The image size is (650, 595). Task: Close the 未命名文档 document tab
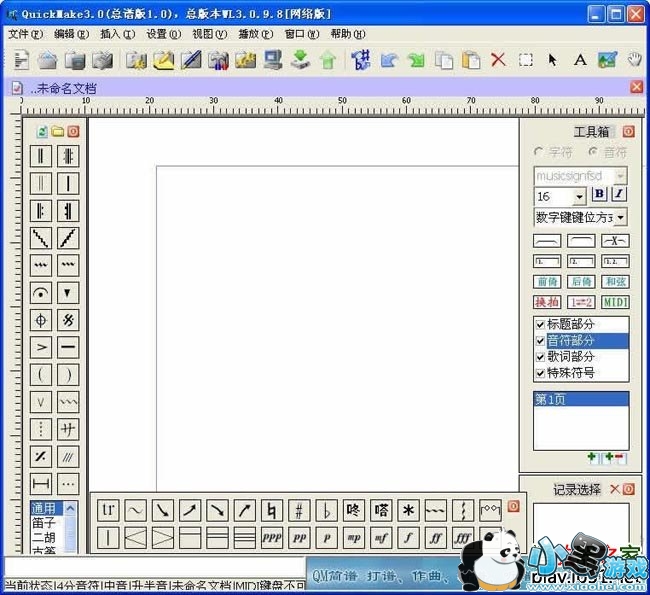(636, 87)
